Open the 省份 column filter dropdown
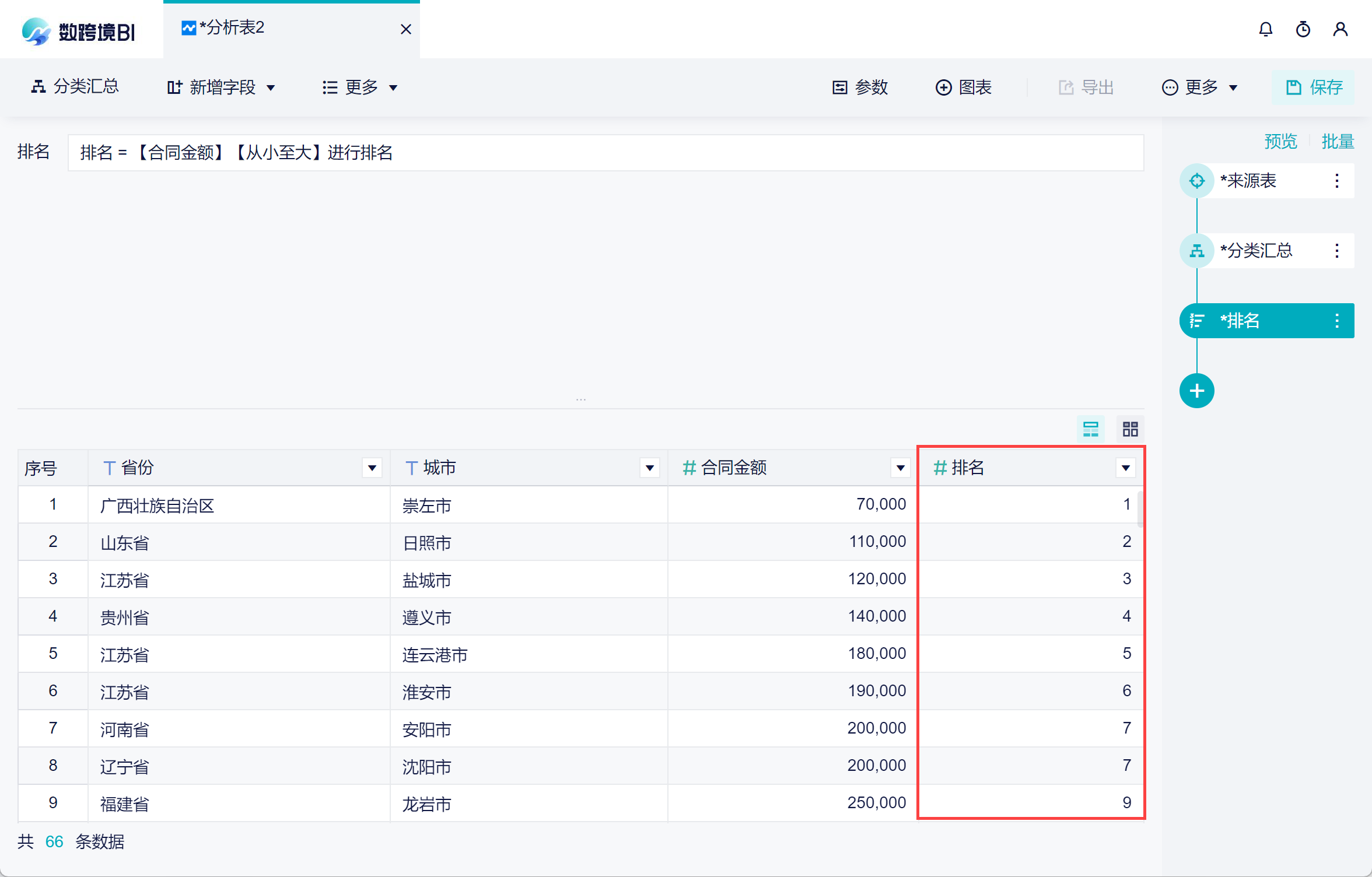1372x877 pixels. point(372,468)
